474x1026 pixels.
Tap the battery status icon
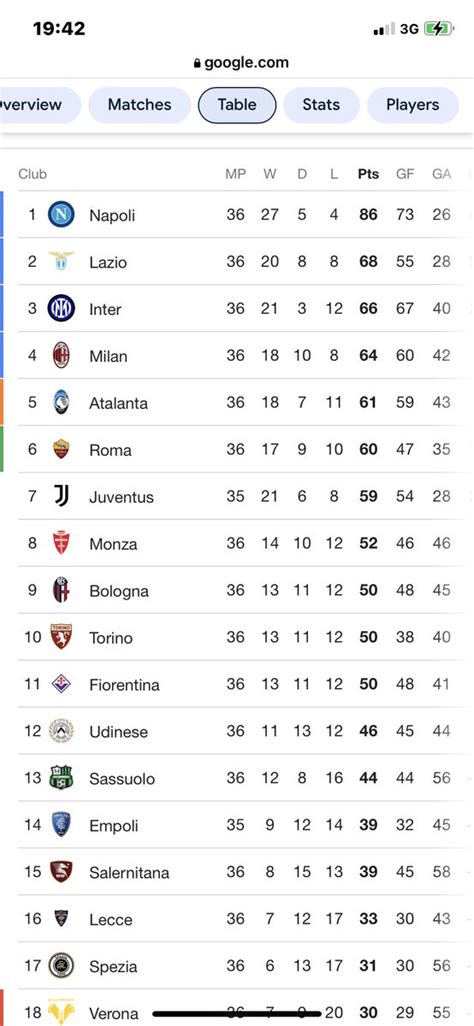click(437, 29)
